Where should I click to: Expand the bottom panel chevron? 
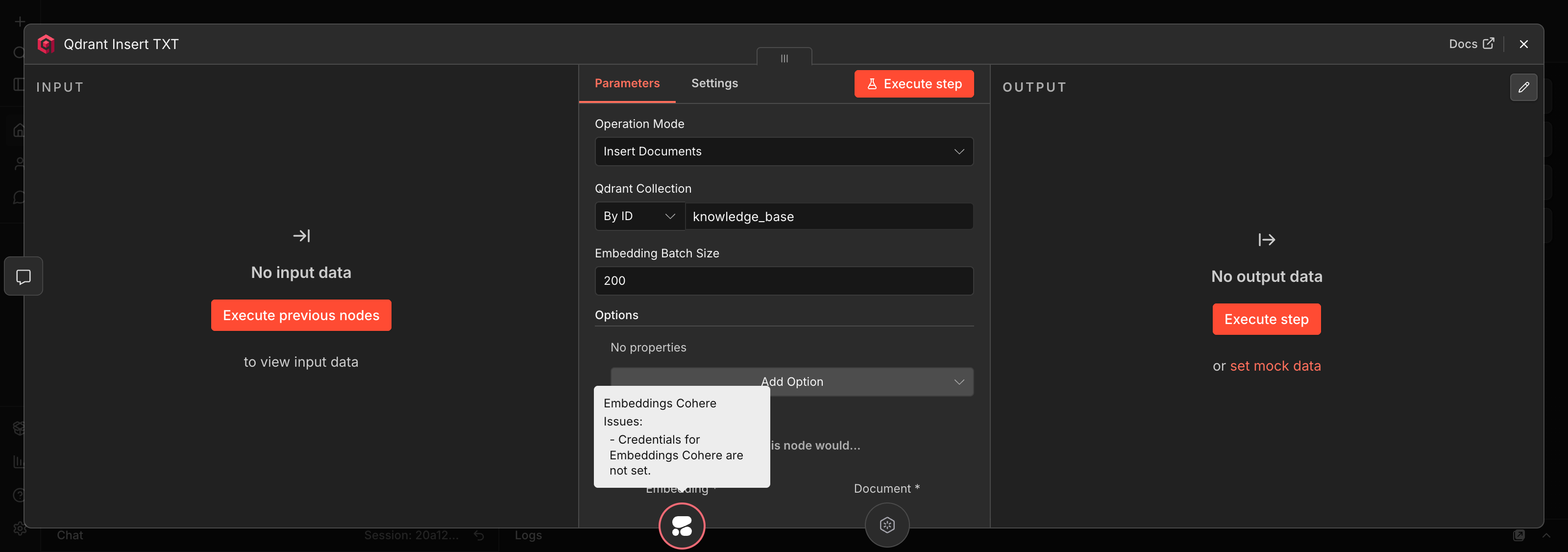tap(1546, 535)
